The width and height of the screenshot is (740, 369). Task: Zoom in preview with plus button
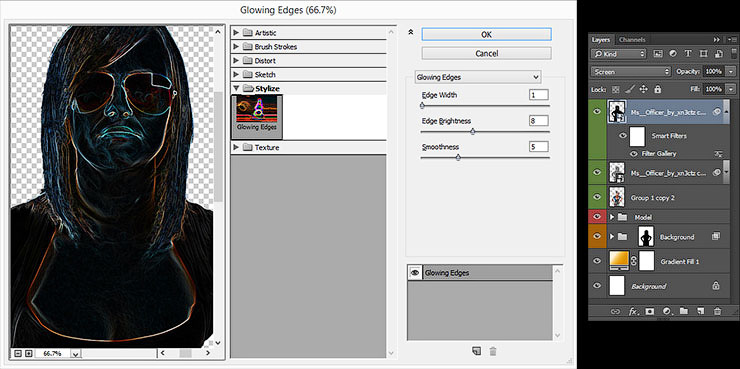[28, 353]
